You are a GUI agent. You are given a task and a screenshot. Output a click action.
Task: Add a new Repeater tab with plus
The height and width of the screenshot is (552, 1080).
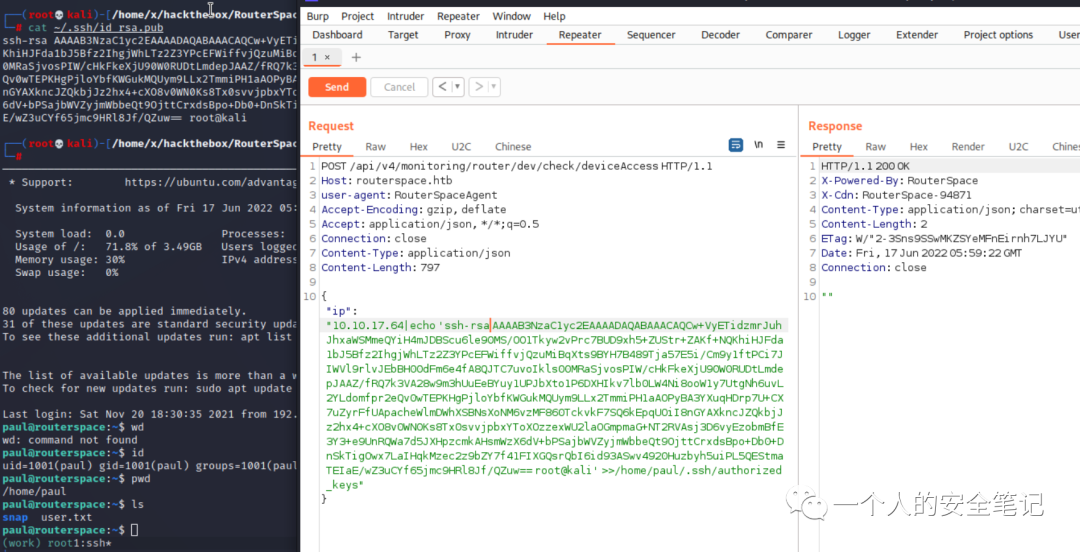[356, 57]
